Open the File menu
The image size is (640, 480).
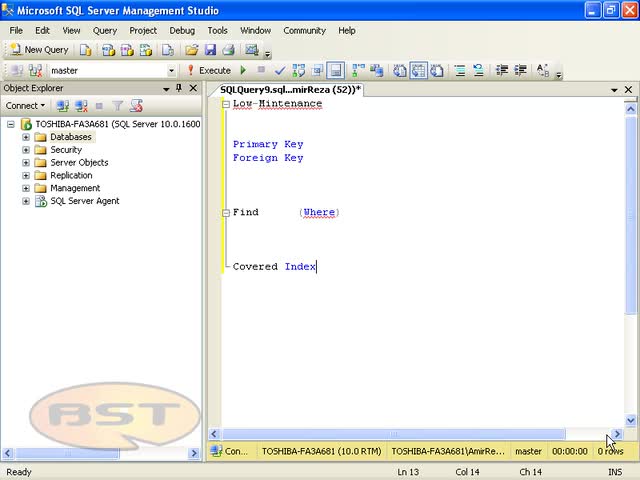click(x=16, y=31)
